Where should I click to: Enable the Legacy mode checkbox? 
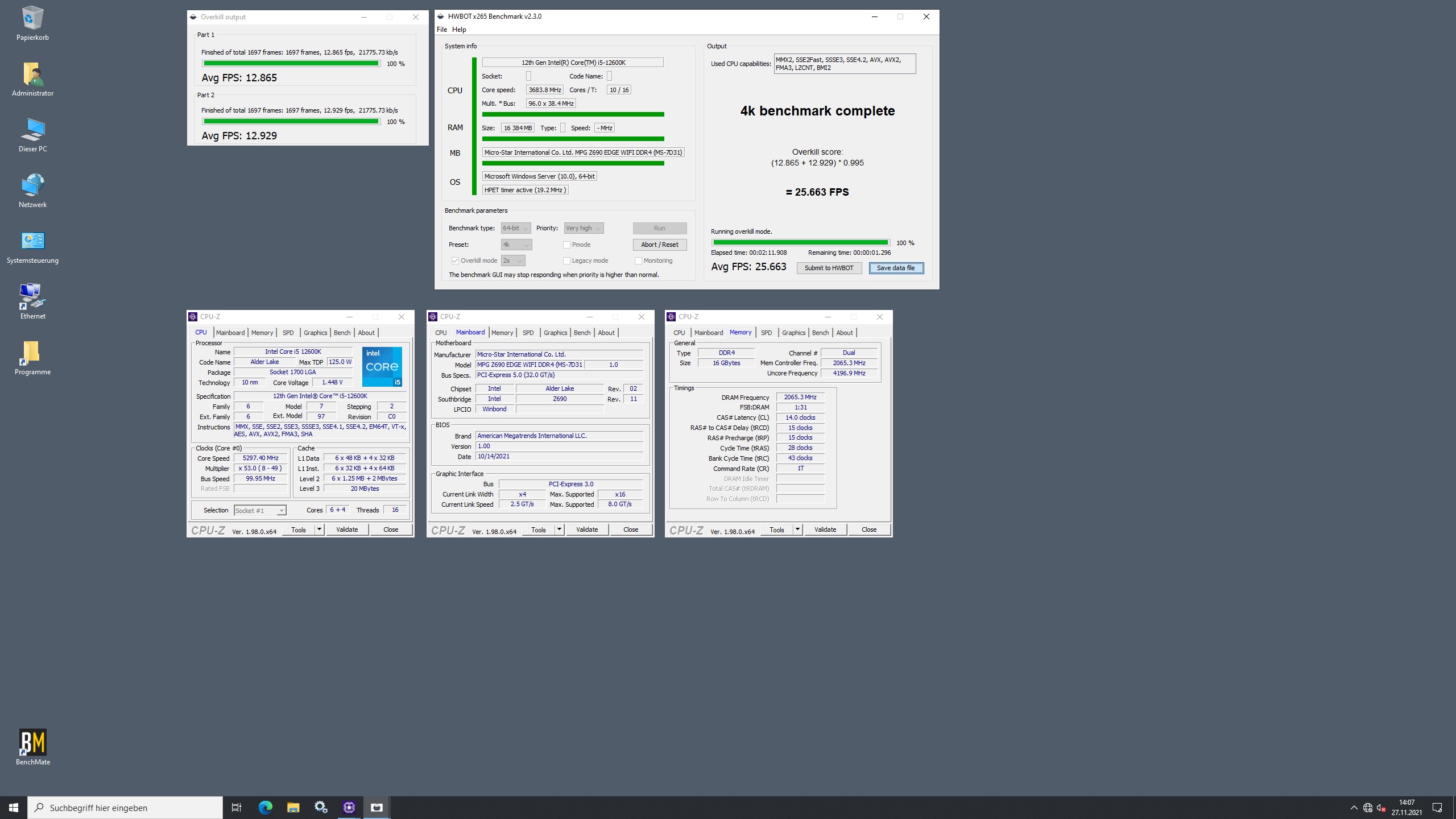566,260
